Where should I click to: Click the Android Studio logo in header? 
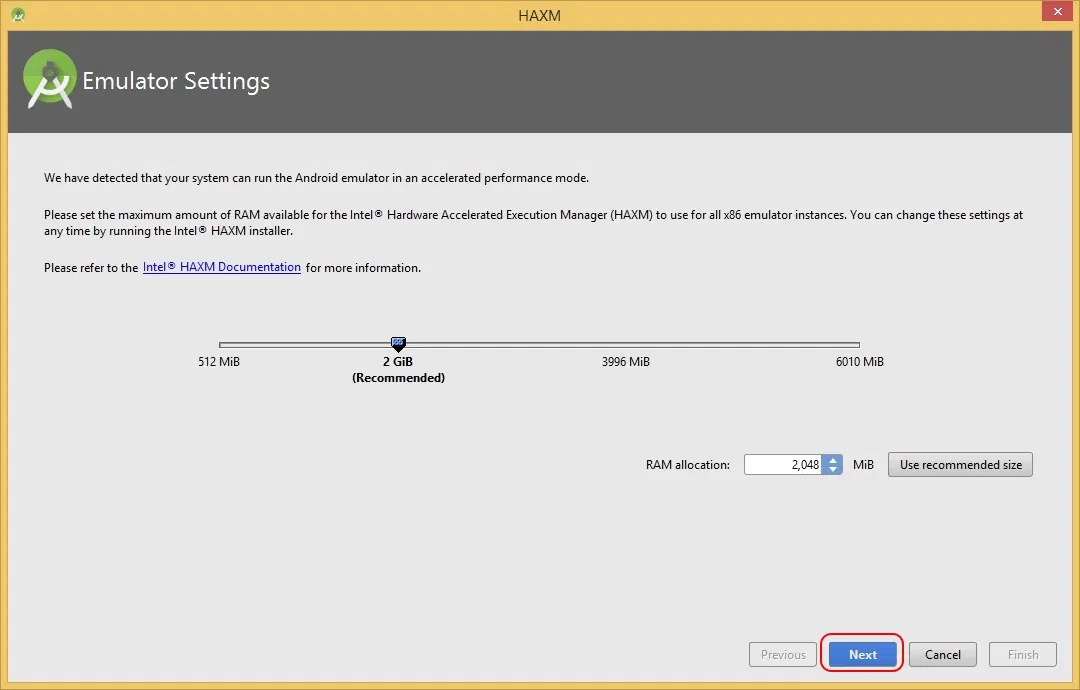tap(50, 79)
